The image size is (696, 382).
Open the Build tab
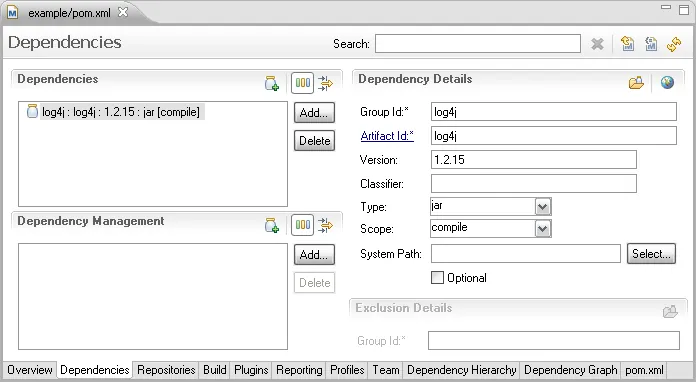[x=215, y=370]
